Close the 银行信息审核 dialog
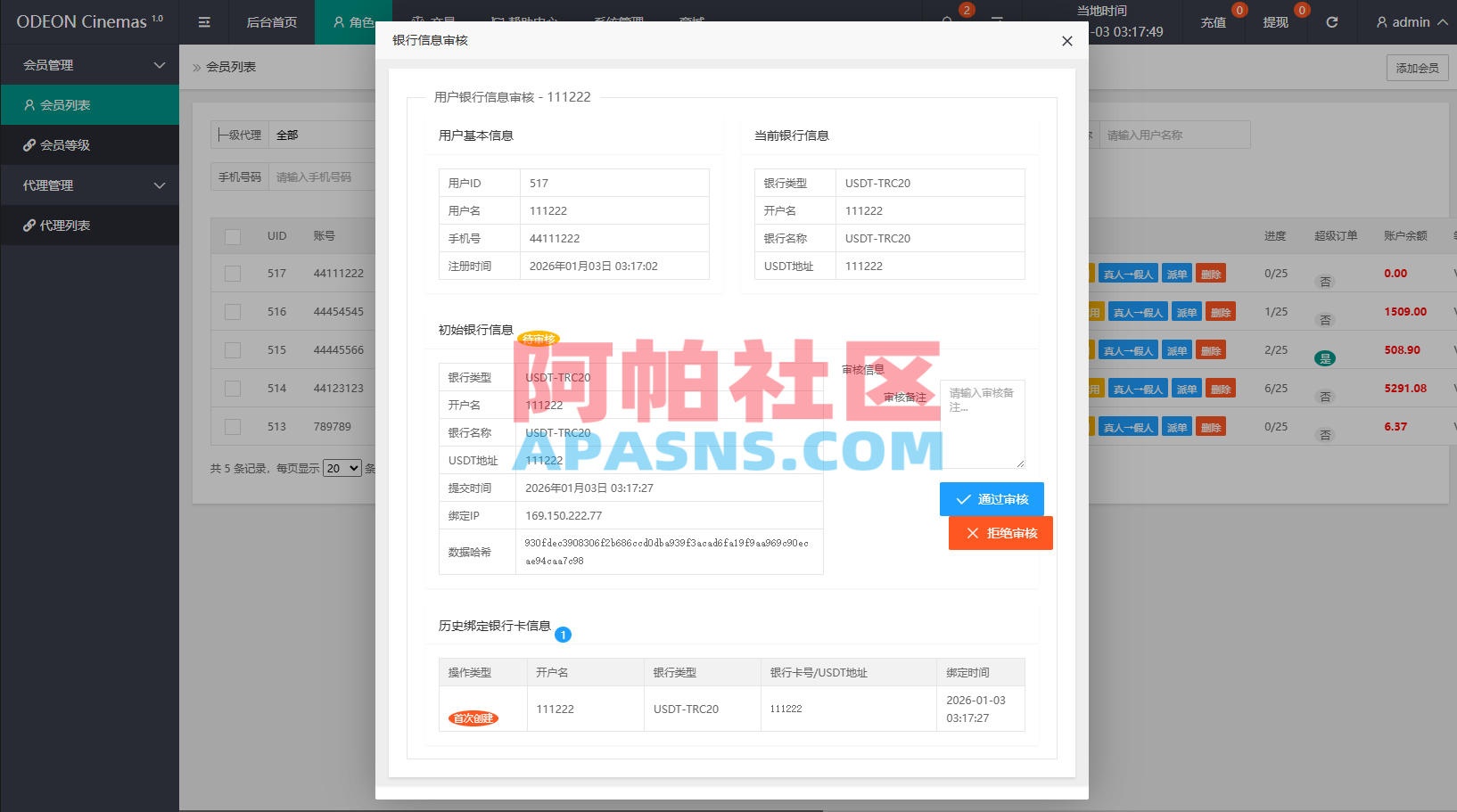Screen dimensions: 1457x812 point(1067,41)
